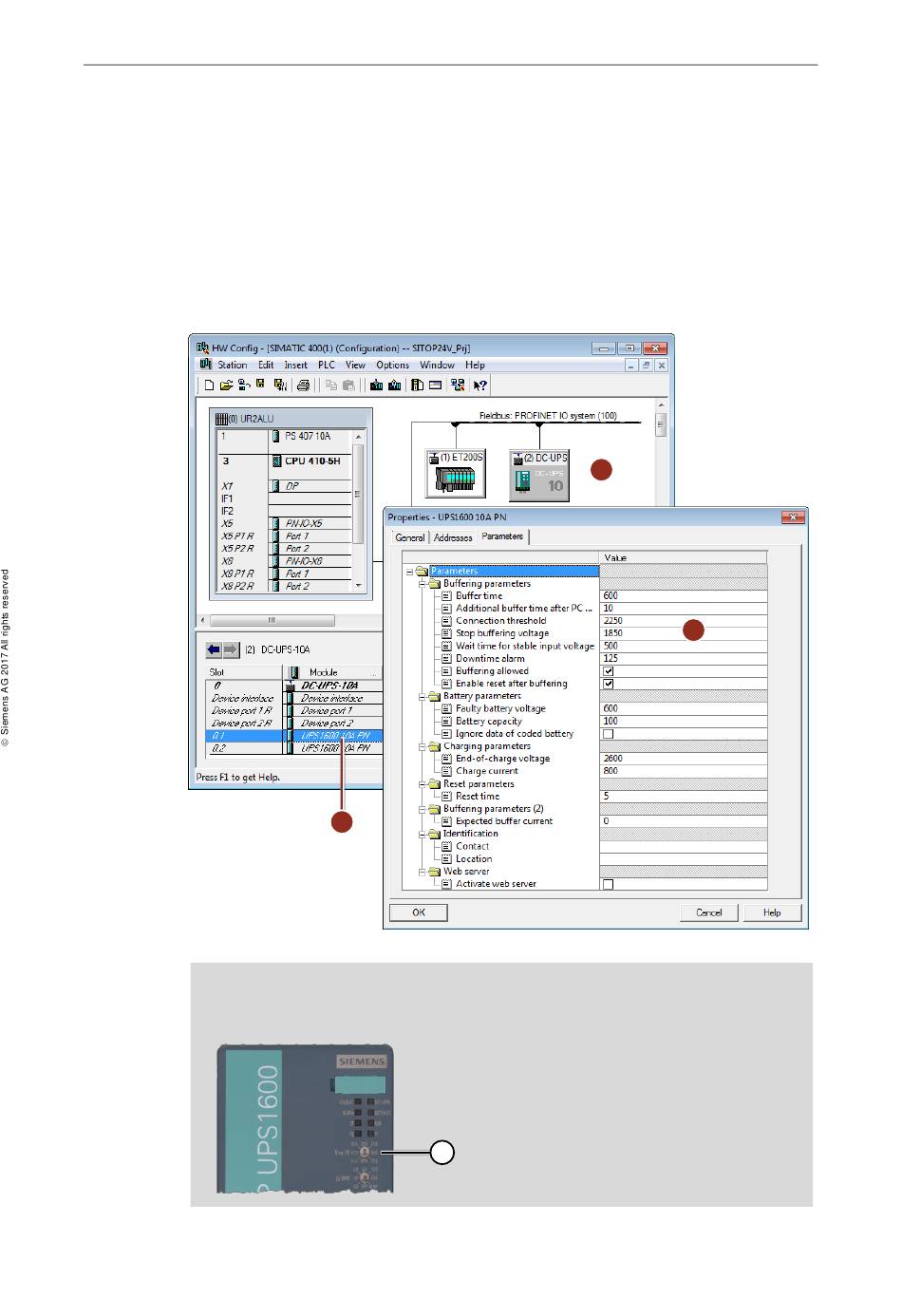Select the PN-IO-X5 rack row
The height and width of the screenshot is (1316, 902).
pos(285,524)
